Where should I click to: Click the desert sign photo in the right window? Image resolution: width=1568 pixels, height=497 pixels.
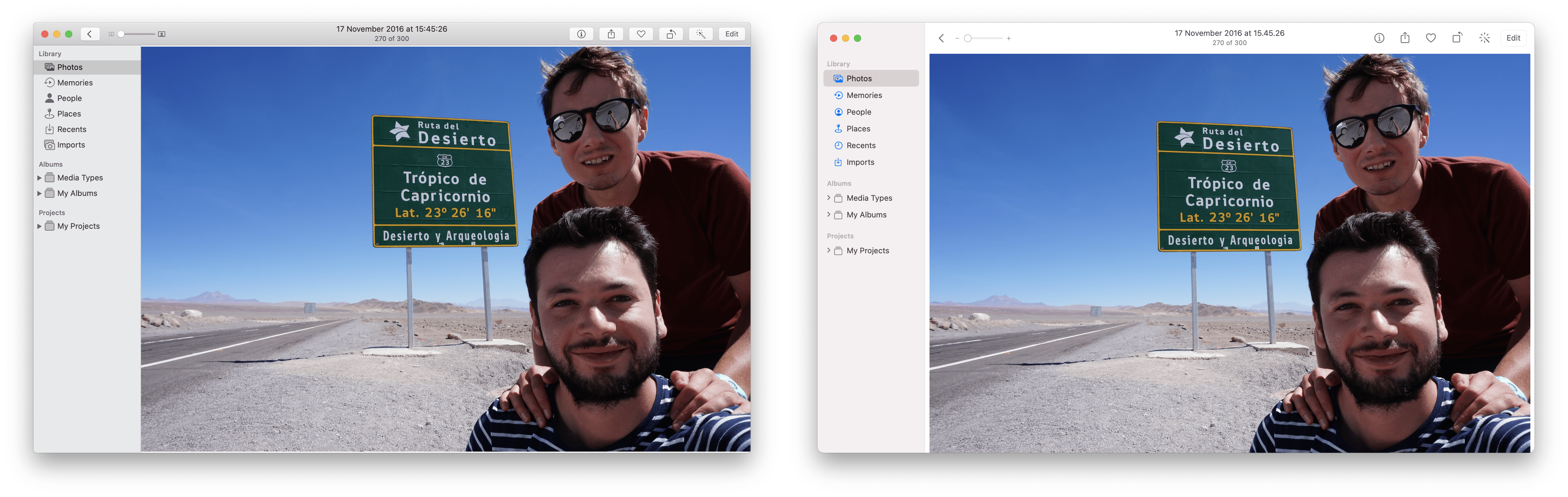(1229, 253)
